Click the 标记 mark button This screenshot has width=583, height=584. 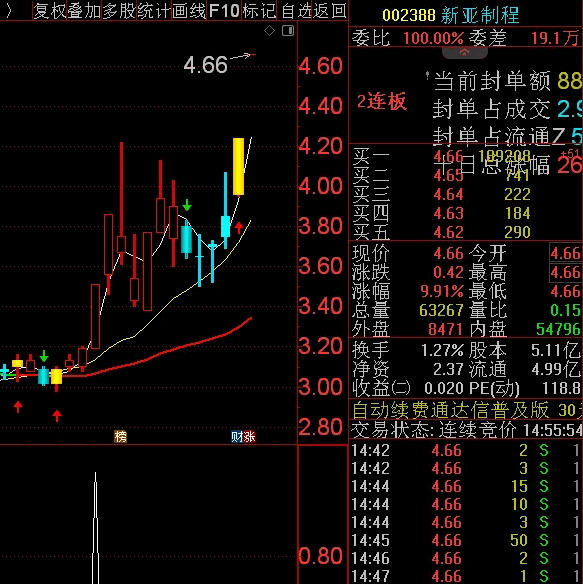[x=259, y=11]
